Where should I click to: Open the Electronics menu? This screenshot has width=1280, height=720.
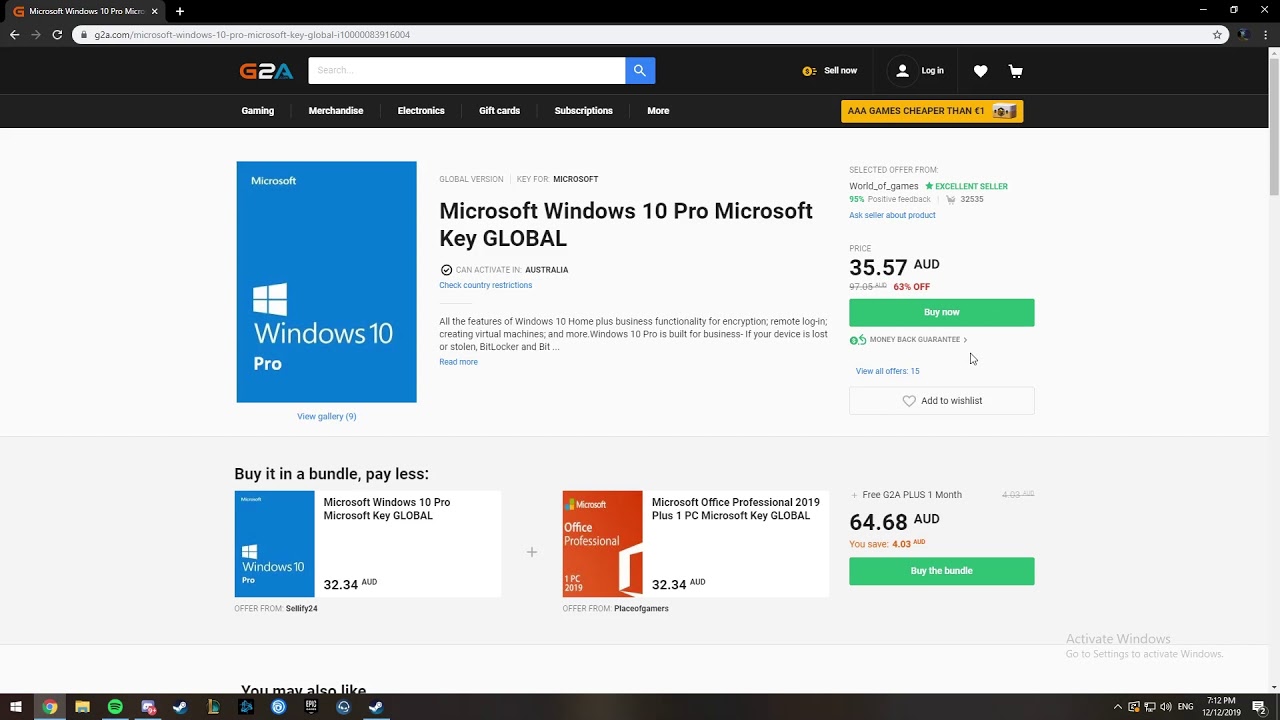421,111
